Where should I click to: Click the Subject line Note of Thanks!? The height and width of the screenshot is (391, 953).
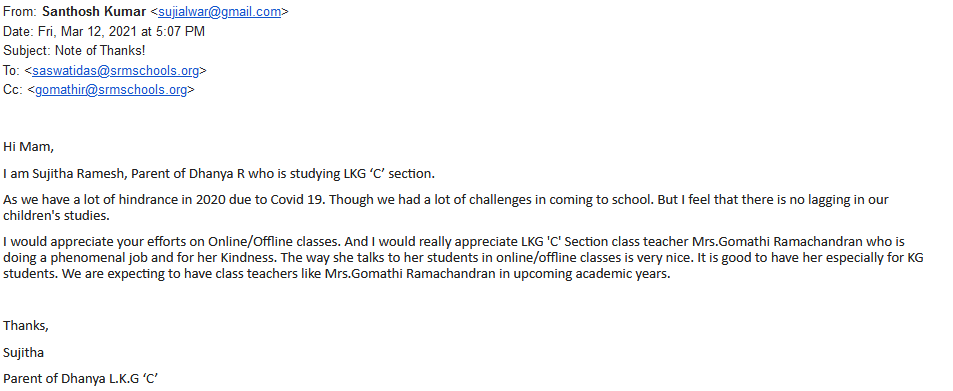pos(74,51)
